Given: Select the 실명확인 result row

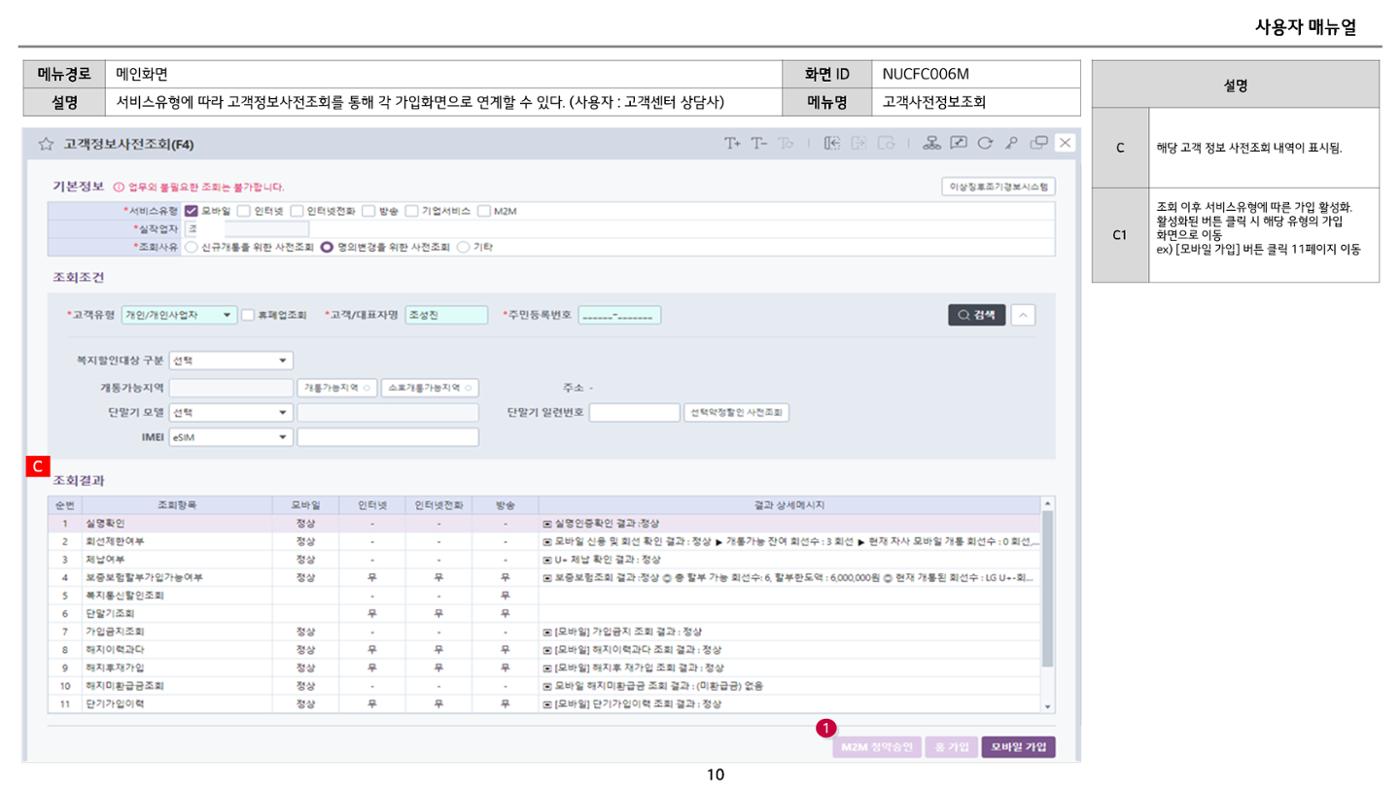Looking at the screenshot, I should 543,523.
